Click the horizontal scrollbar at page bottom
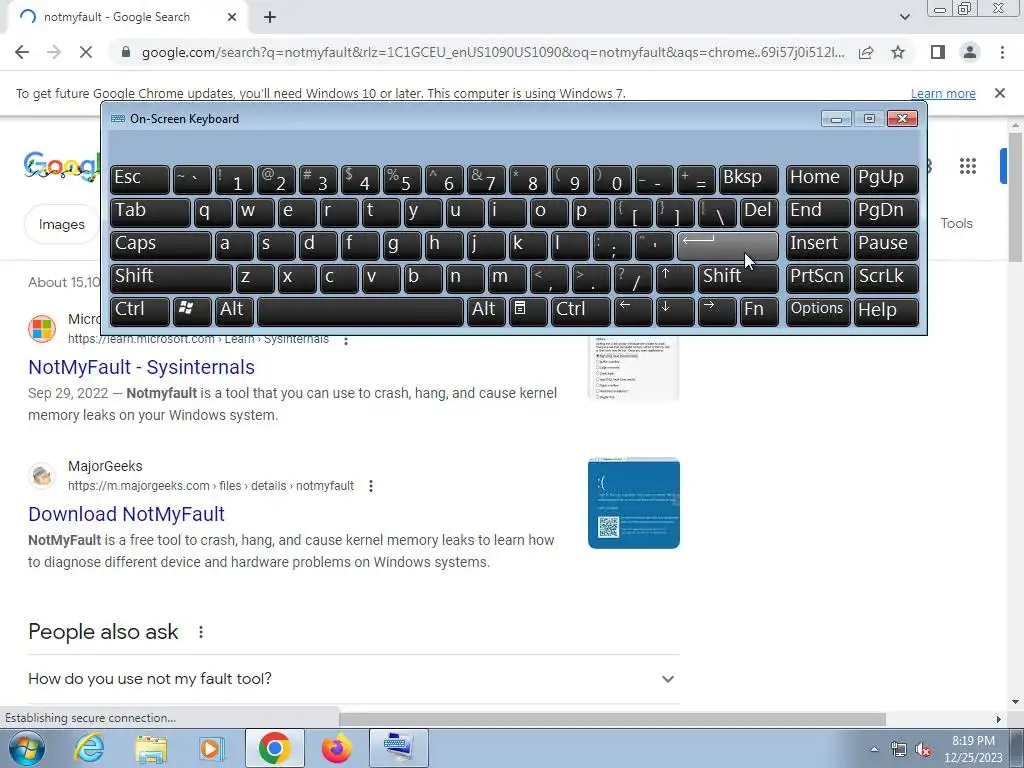This screenshot has width=1024, height=768. (612, 719)
